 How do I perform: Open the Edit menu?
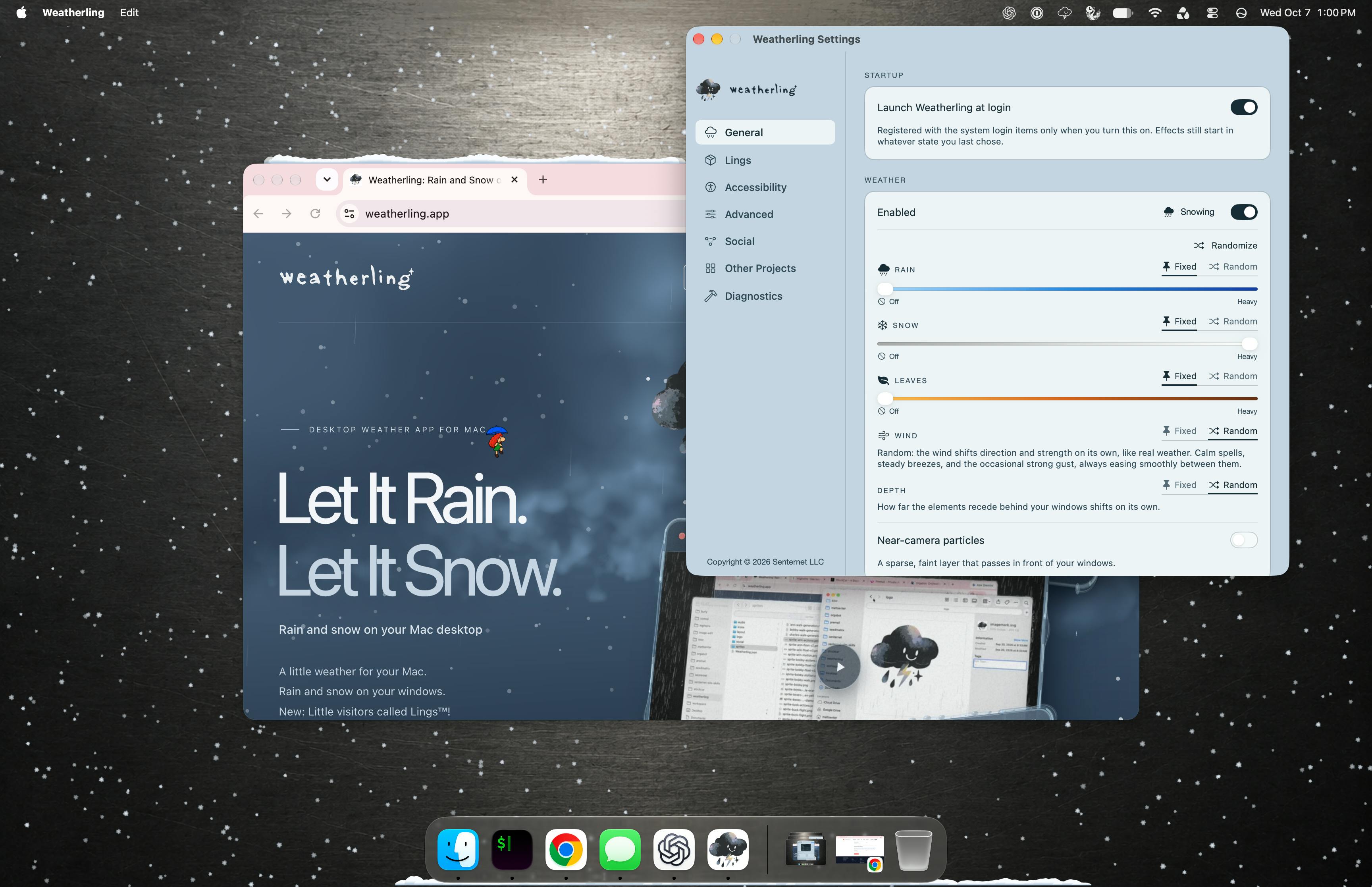coord(129,13)
